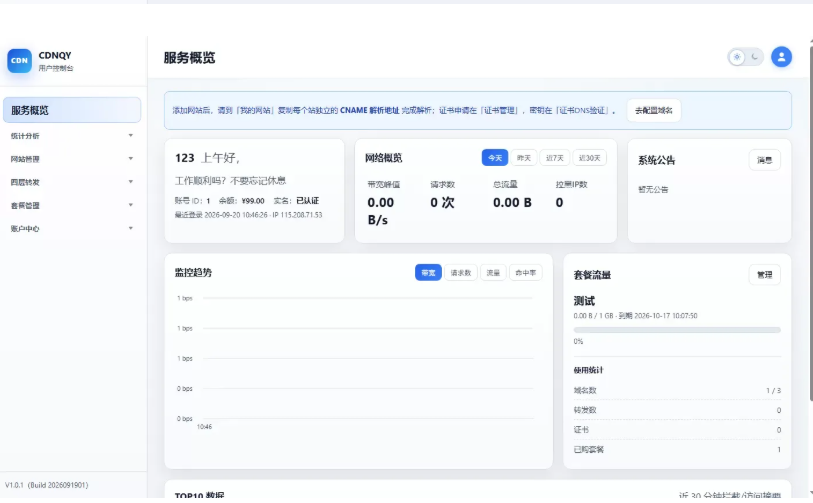The width and height of the screenshot is (813, 503).
Task: Click the 123 上午好 greeting
Action: 207,158
